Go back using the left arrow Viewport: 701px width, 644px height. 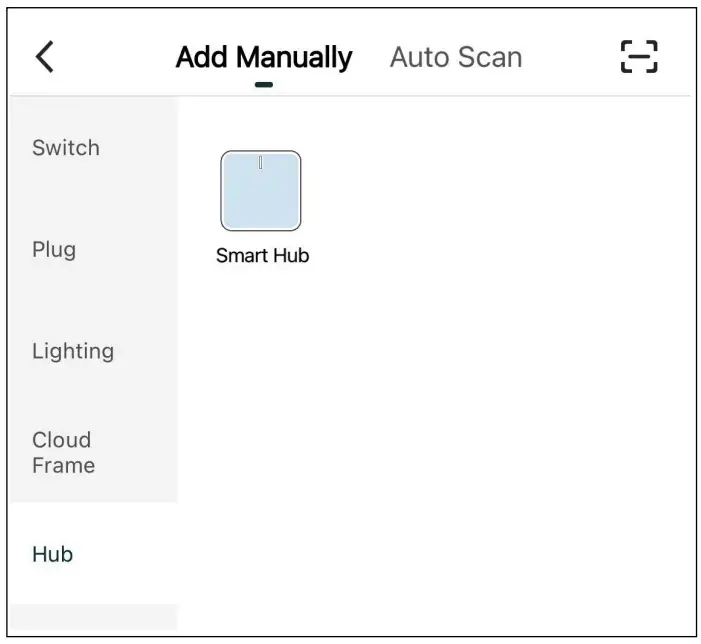click(45, 57)
